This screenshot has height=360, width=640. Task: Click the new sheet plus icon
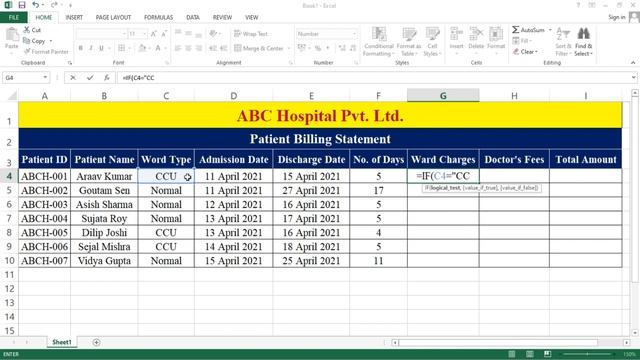(x=96, y=342)
